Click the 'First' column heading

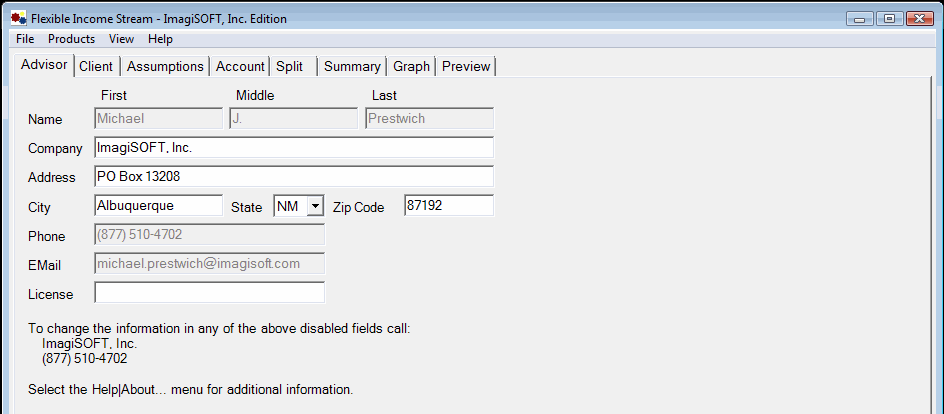114,95
